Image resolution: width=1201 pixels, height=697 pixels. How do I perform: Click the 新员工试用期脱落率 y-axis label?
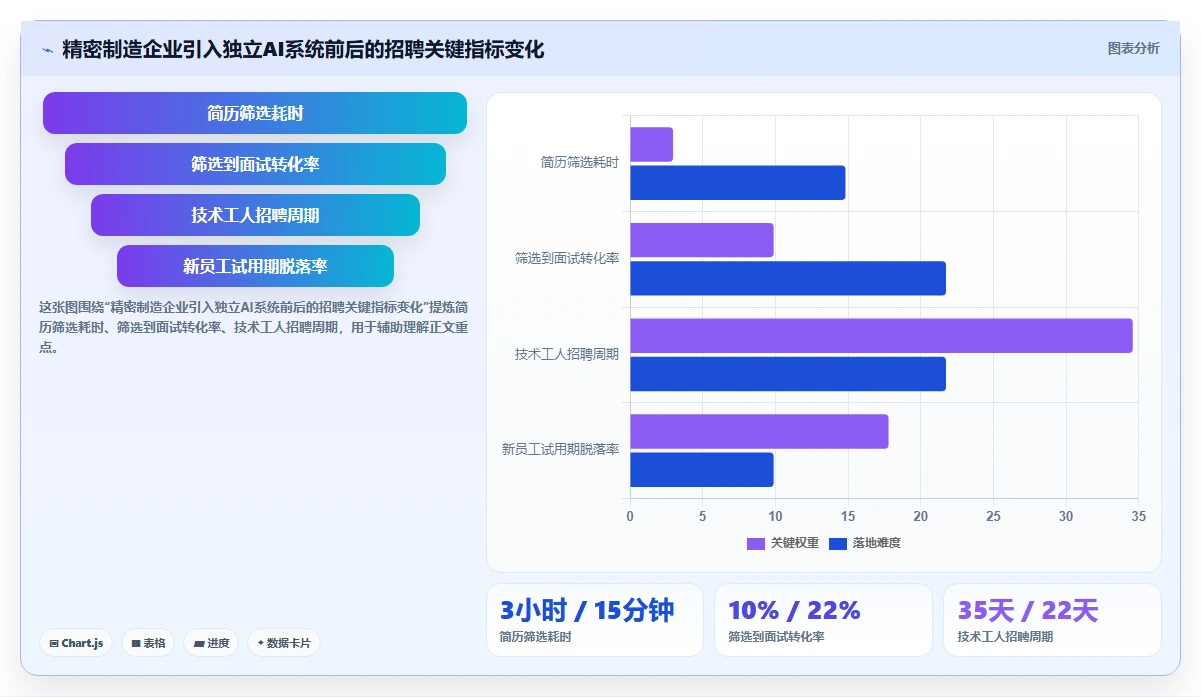point(560,450)
